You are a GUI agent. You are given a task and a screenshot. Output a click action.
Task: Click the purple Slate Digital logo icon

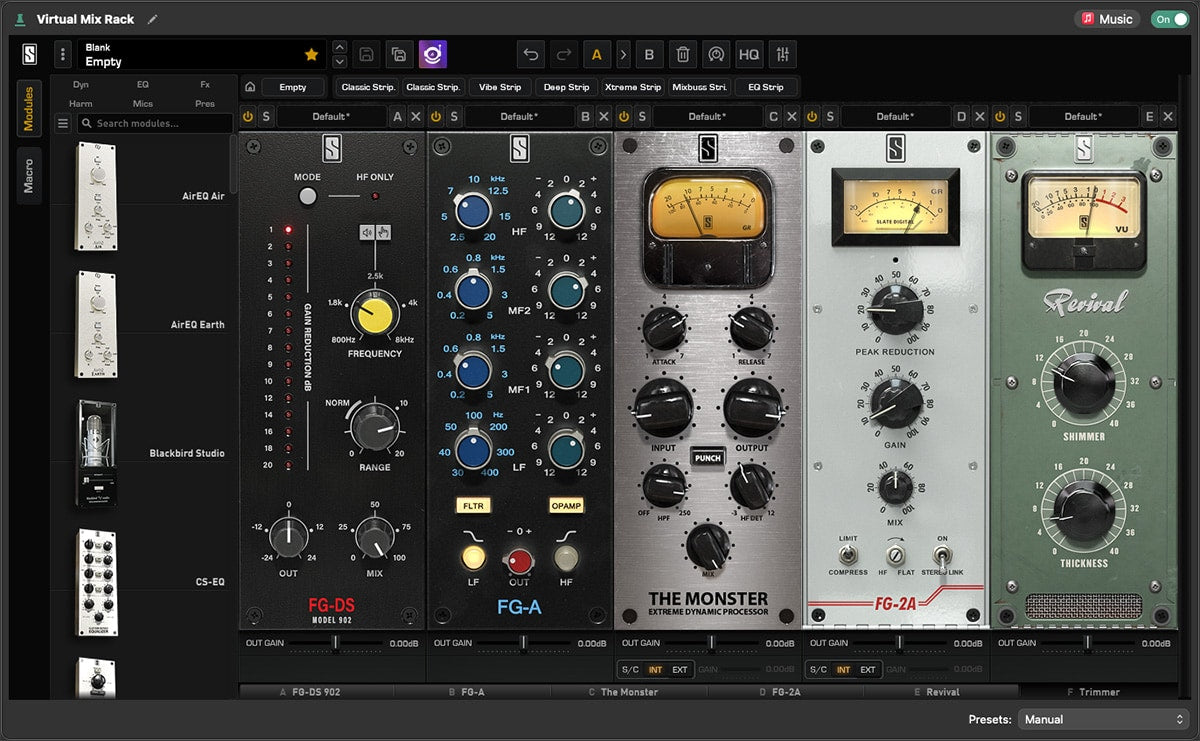tap(432, 54)
